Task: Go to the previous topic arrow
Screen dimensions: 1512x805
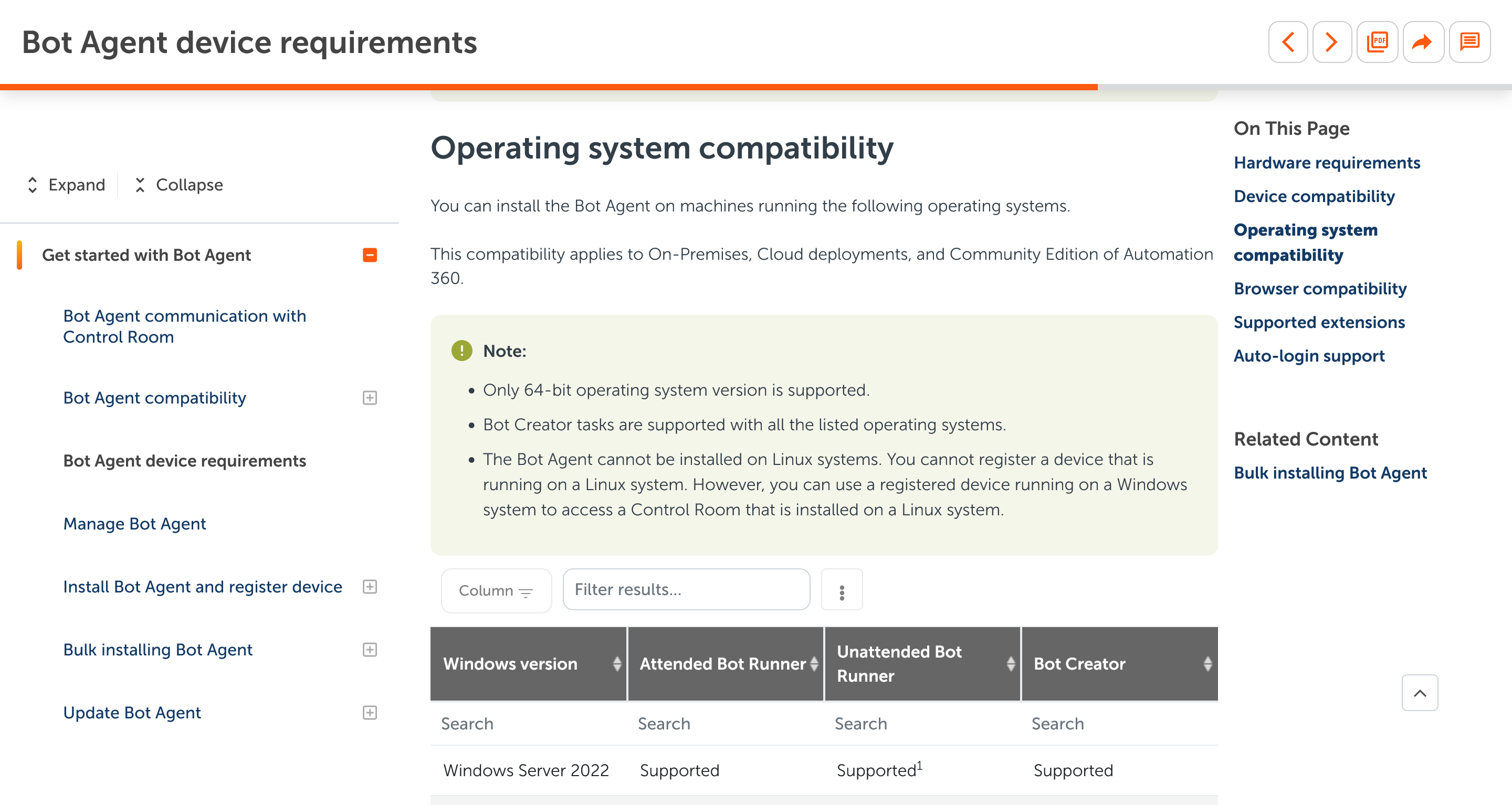Action: pyautogui.click(x=1288, y=43)
